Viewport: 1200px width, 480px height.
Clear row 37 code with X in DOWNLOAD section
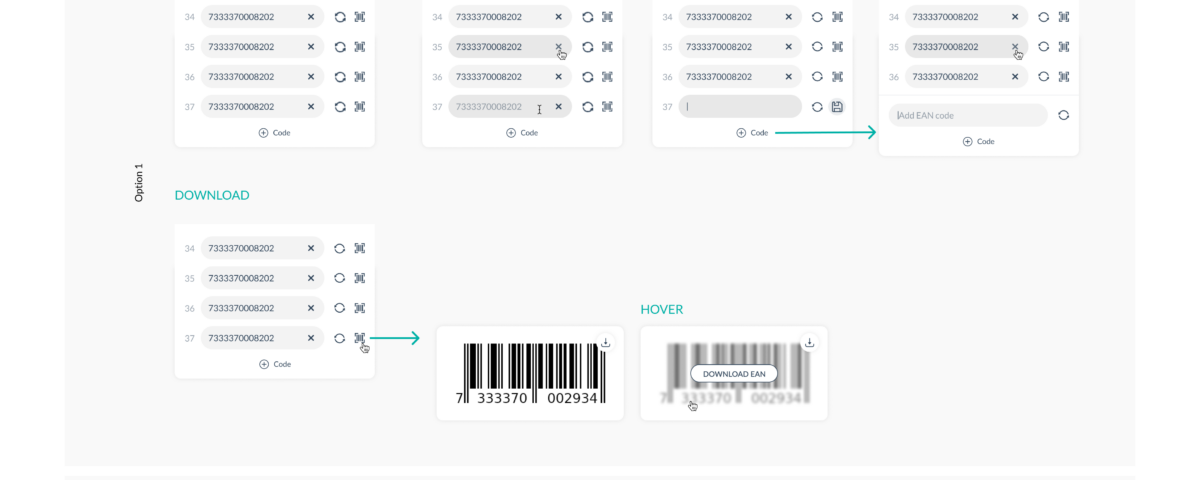(x=311, y=338)
